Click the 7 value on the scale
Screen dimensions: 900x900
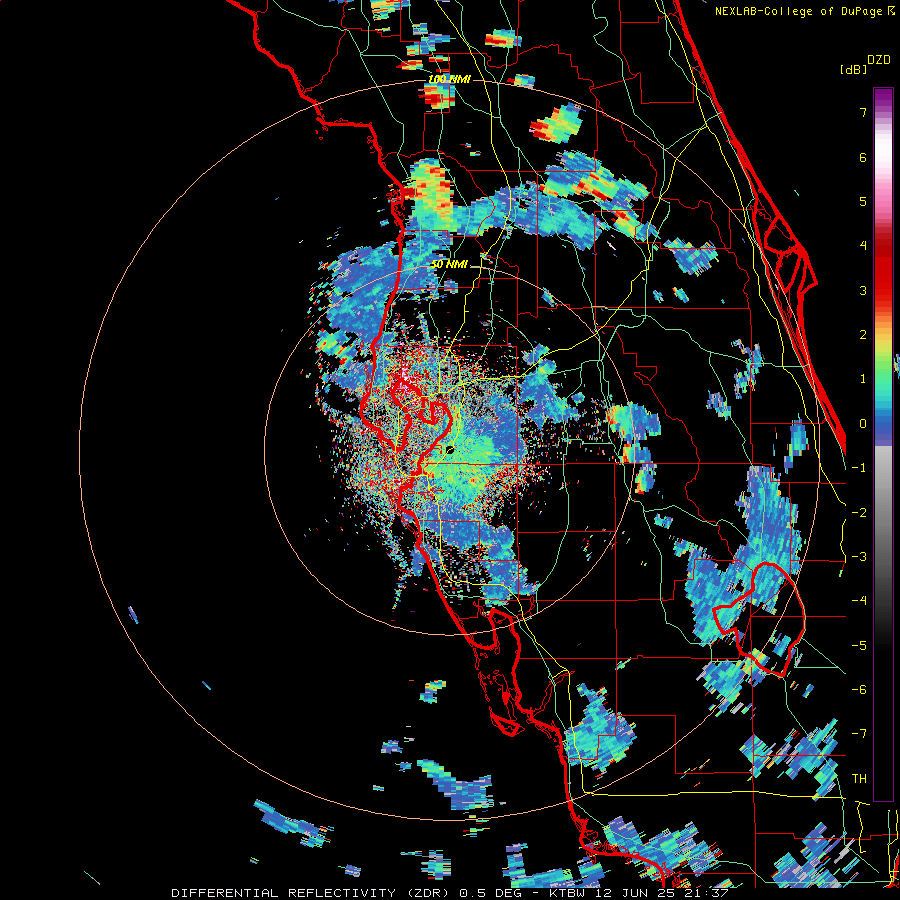[x=863, y=112]
